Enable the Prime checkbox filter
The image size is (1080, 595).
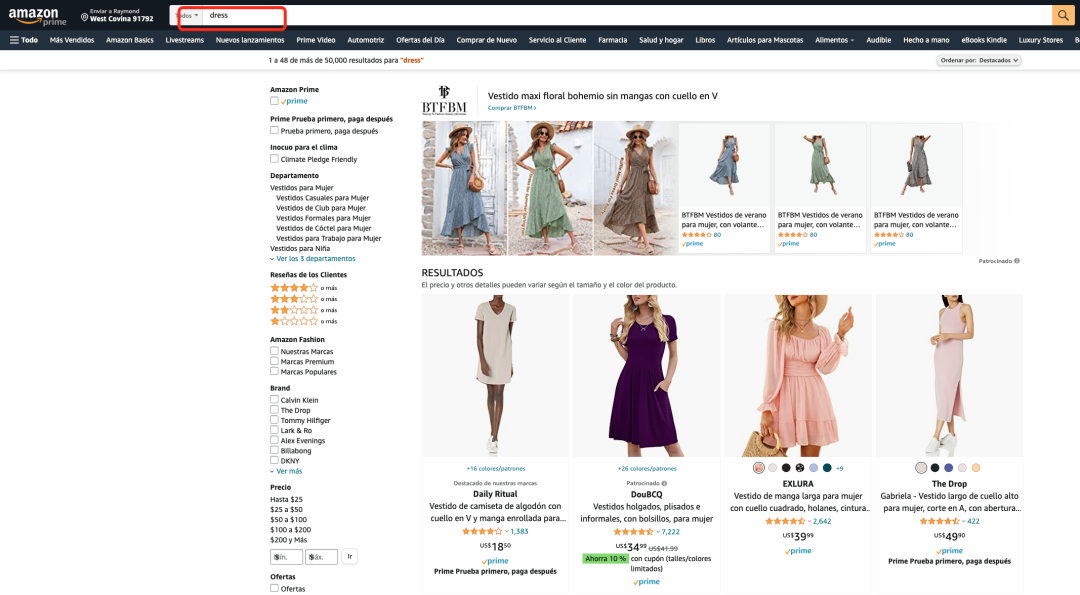coord(274,101)
